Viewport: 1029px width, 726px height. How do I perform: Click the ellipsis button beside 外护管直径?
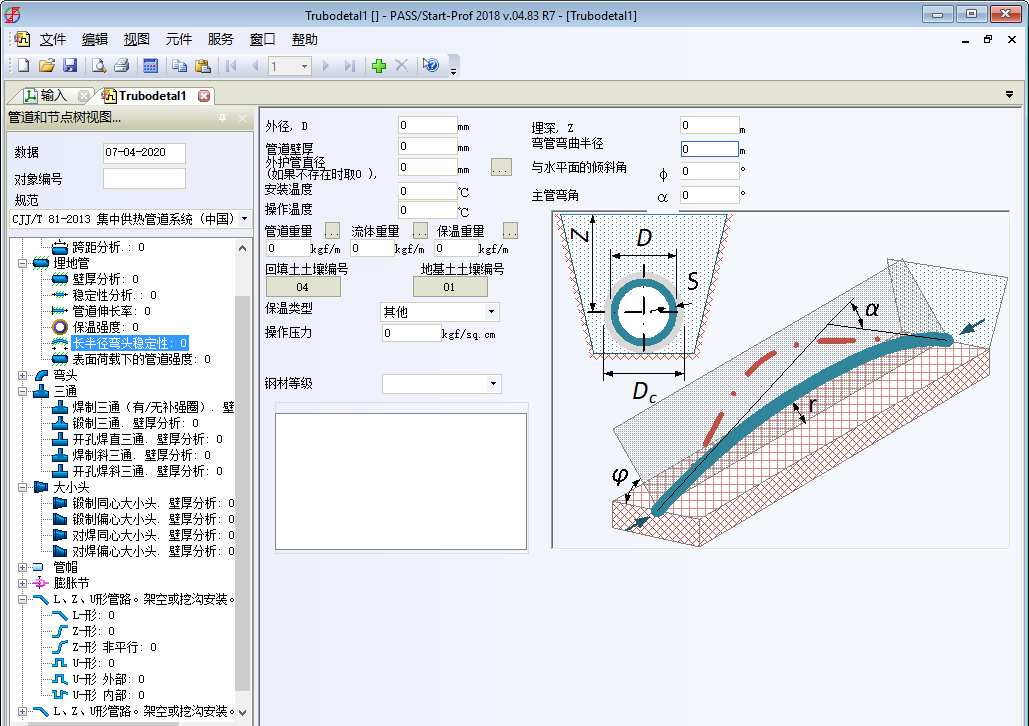click(501, 167)
